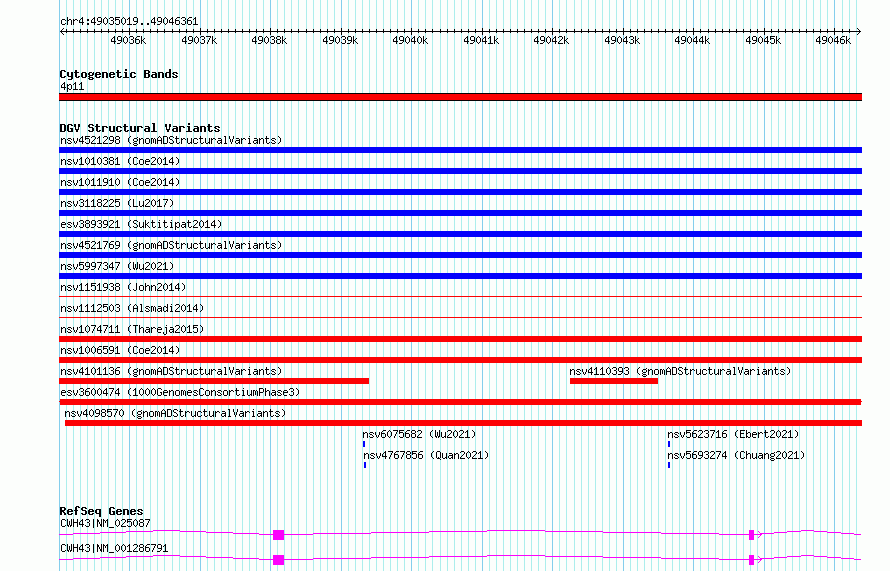Click the 49038k ruler tick label
The width and height of the screenshot is (890, 571).
pyautogui.click(x=269, y=40)
